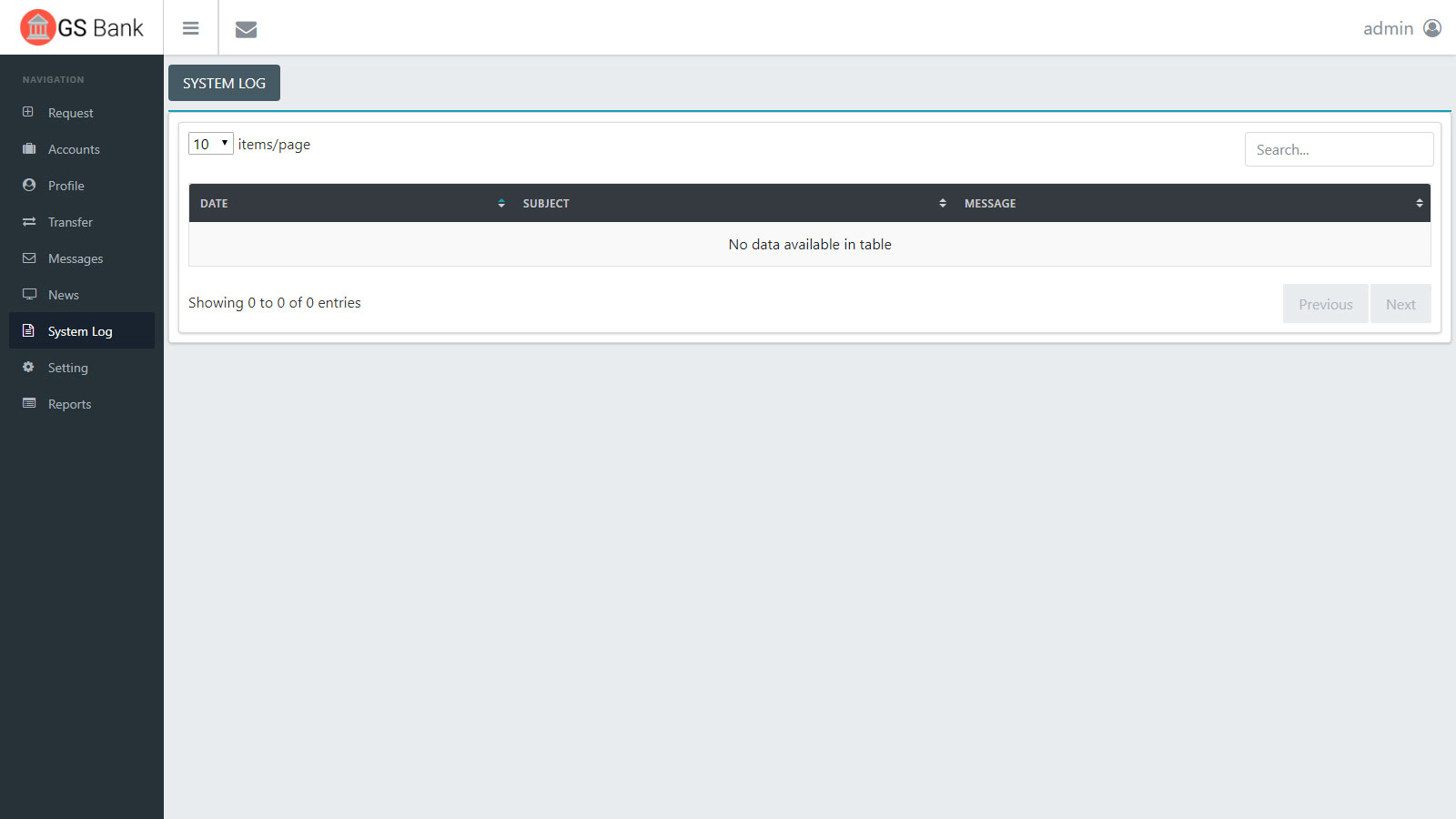Click the Request plus-box icon in sidebar
This screenshot has width=1456, height=819.
(x=28, y=112)
